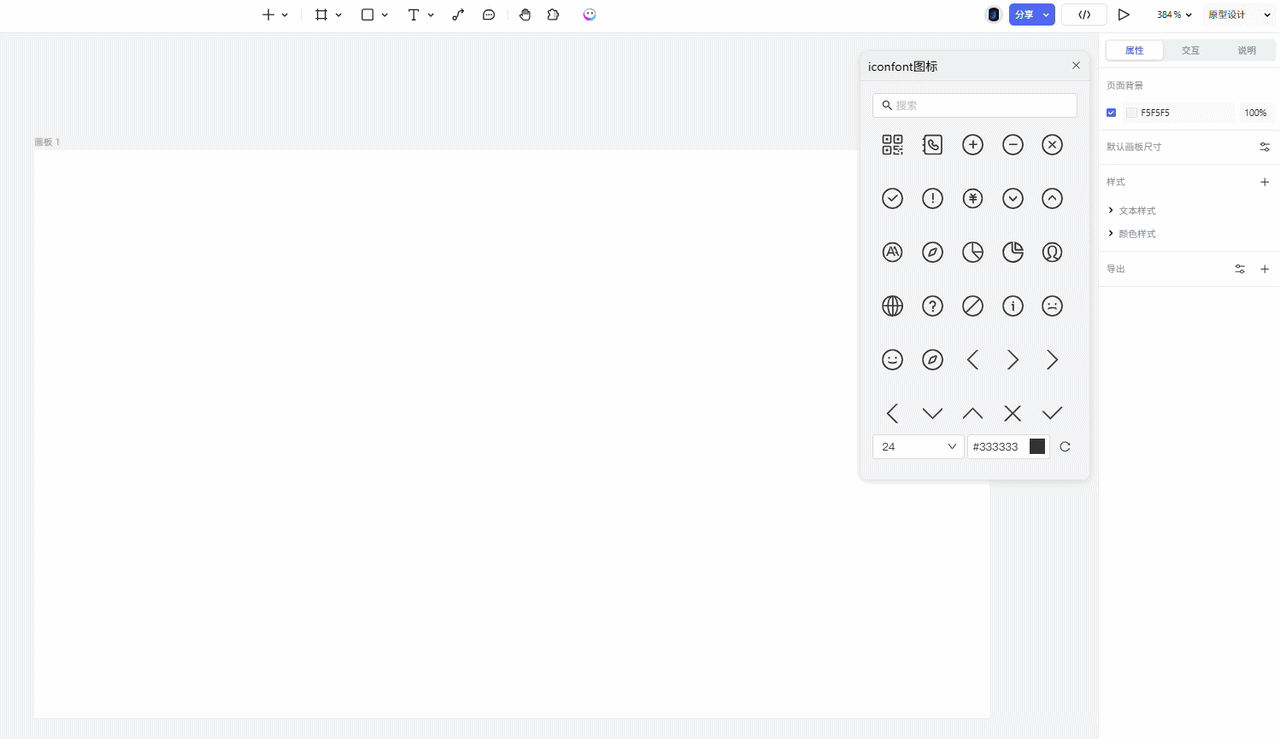Viewport: 1280px width, 739px height.
Task: Insert the circled checkmark icon
Action: click(893, 199)
